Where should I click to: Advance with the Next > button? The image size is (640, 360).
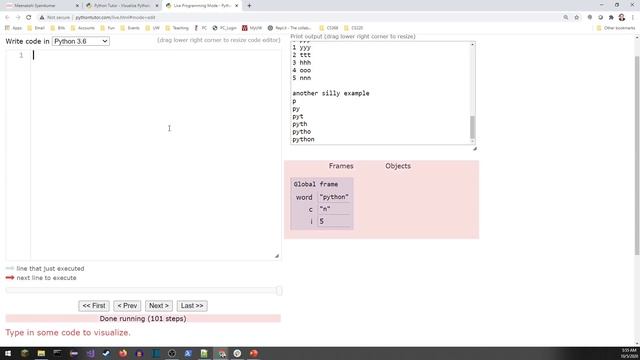tap(159, 306)
